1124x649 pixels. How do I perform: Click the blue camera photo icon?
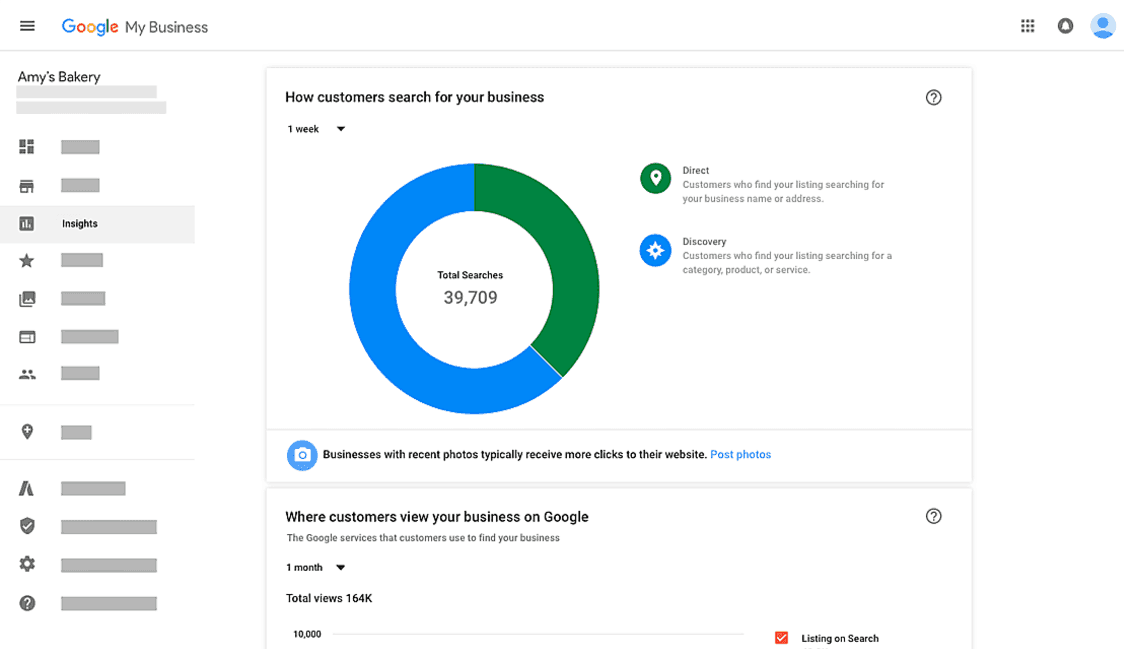point(303,455)
